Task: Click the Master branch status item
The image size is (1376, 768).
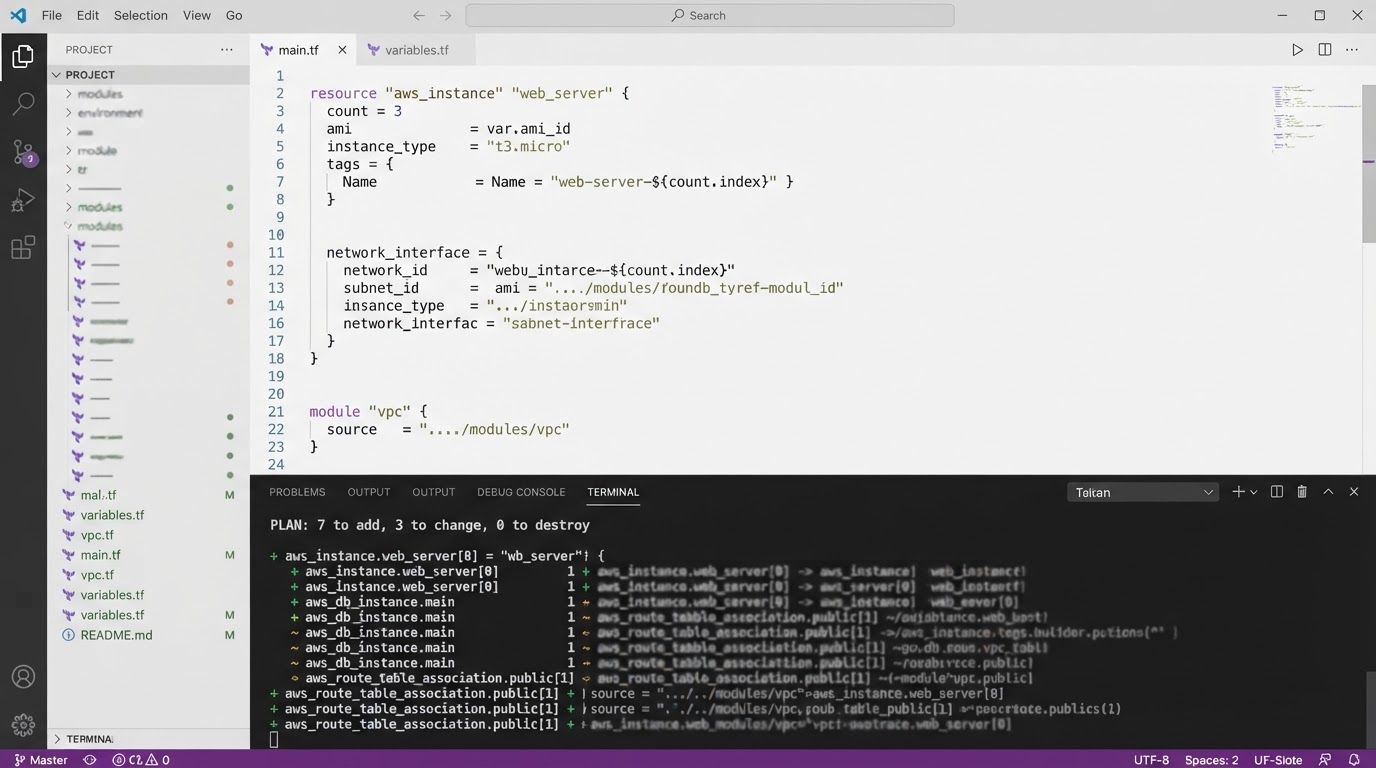Action: click(x=40, y=759)
